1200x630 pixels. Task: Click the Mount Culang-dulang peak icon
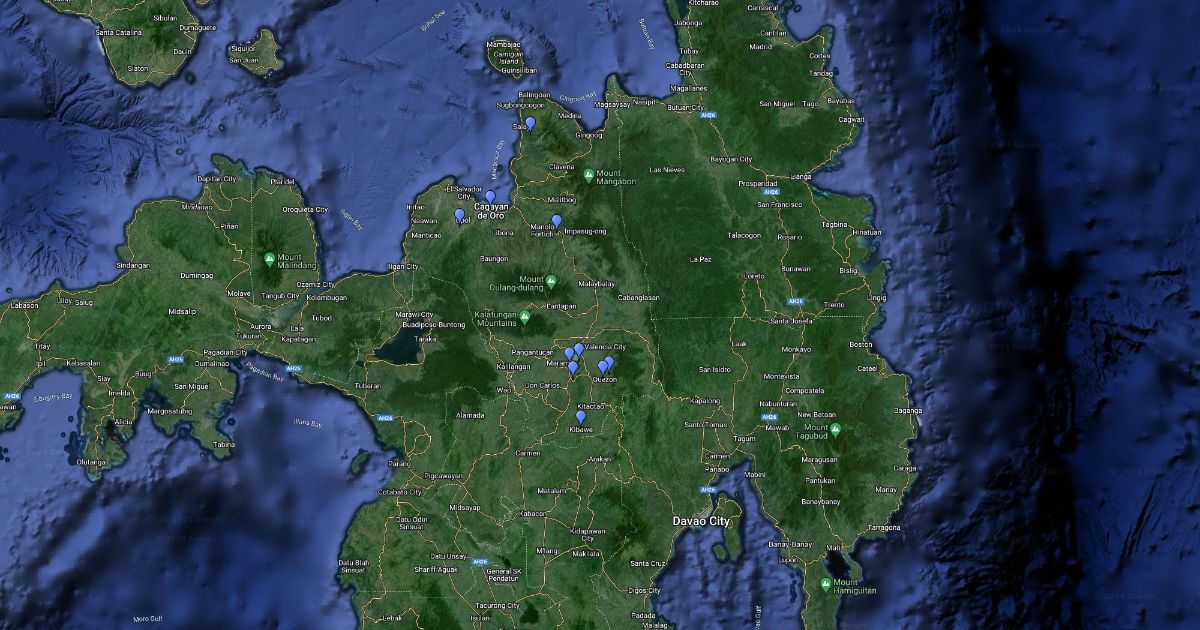pos(551,280)
